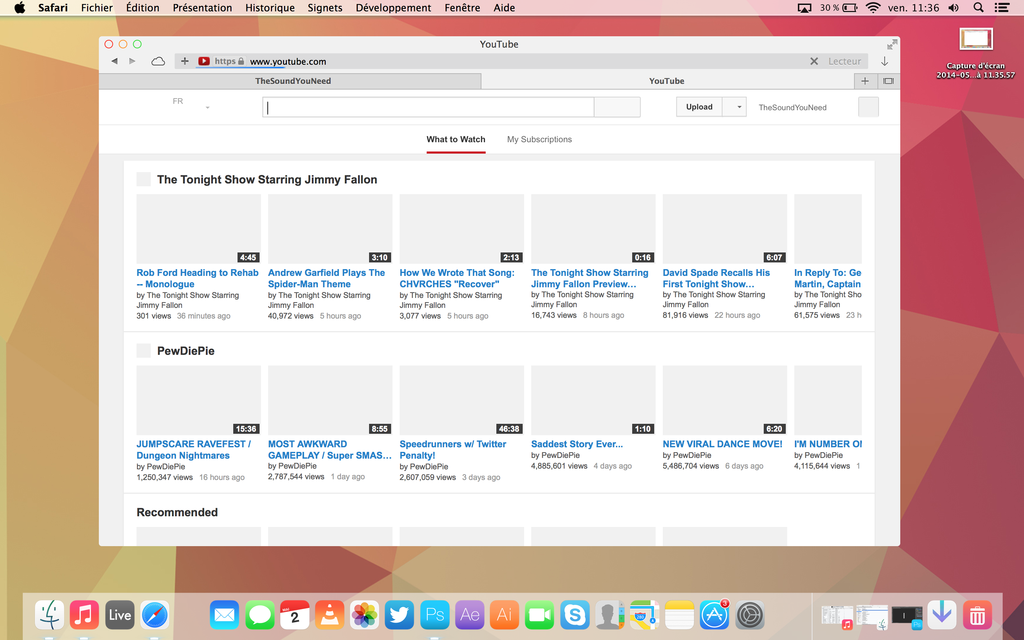Enter full screen with Safari arrows
The height and width of the screenshot is (640, 1024).
pyautogui.click(x=892, y=44)
